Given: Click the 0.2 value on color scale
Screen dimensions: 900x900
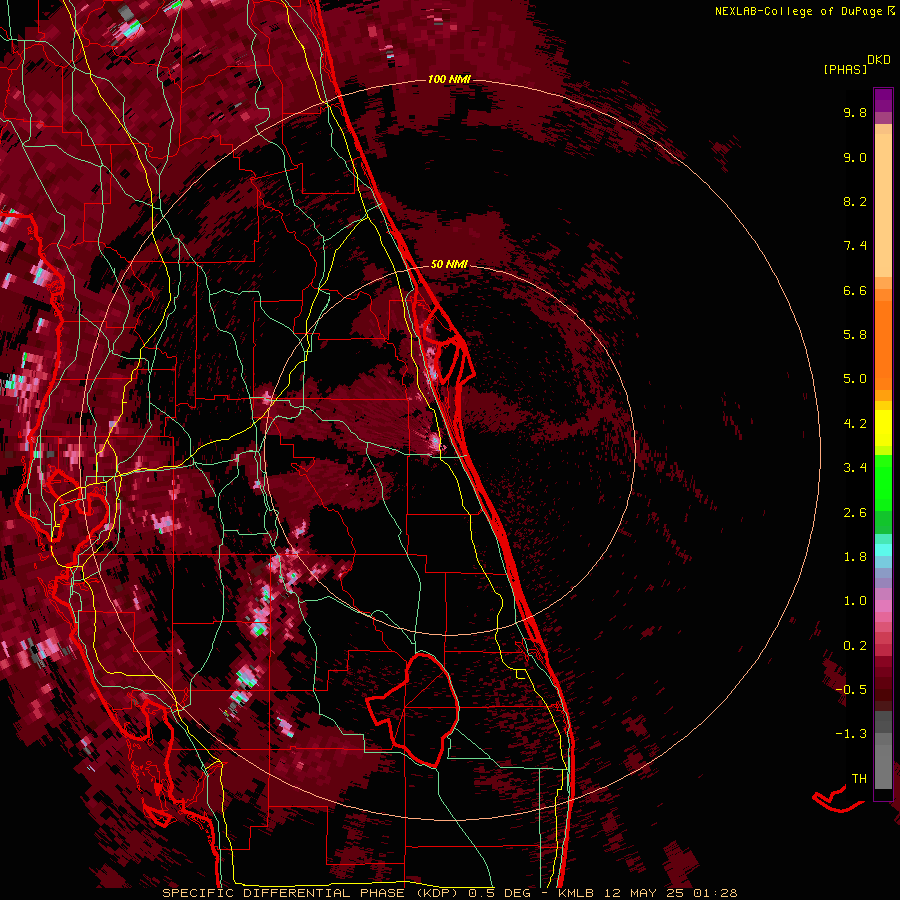Looking at the screenshot, I should tap(855, 646).
